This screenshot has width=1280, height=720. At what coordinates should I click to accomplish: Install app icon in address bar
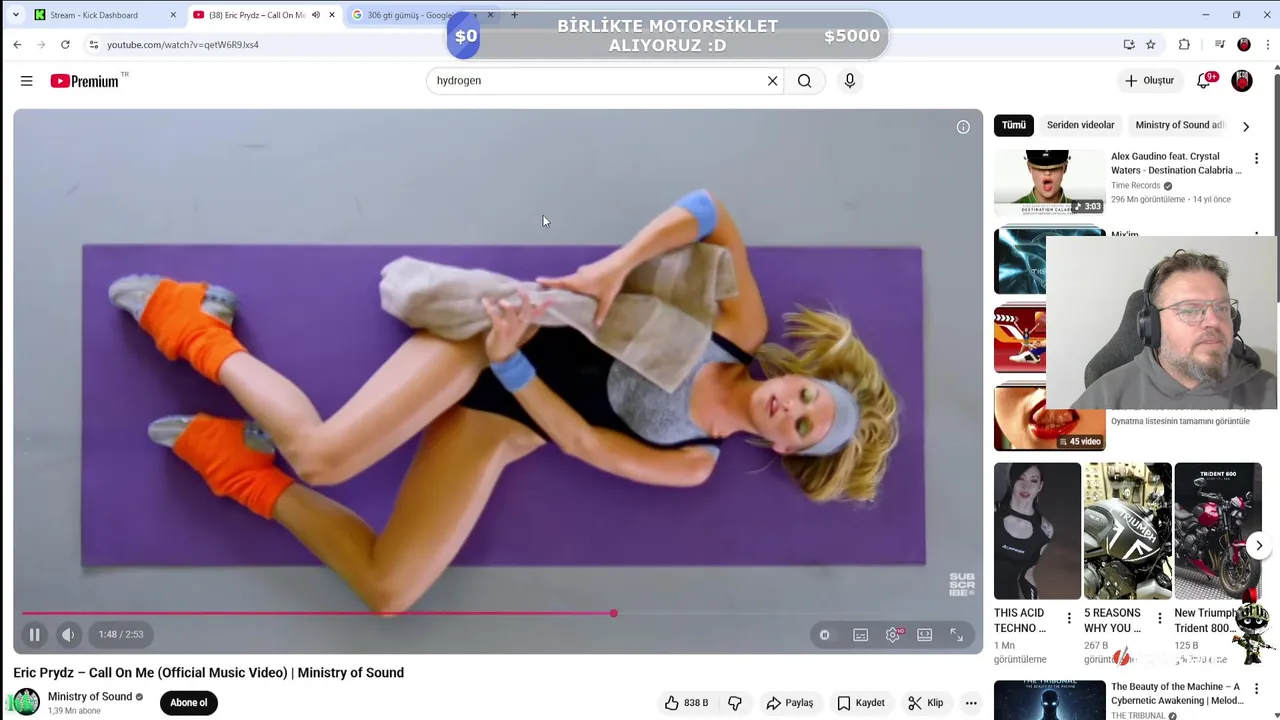[x=1129, y=45]
